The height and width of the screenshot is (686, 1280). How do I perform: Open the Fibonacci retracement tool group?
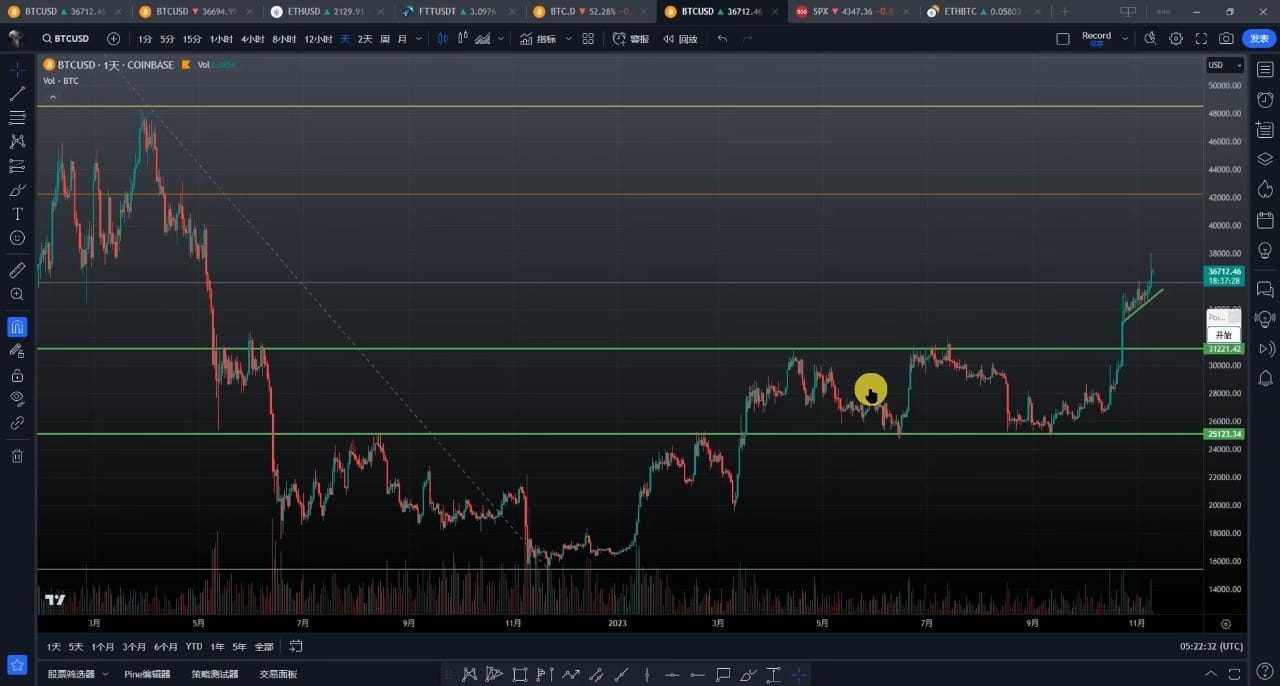pos(17,118)
